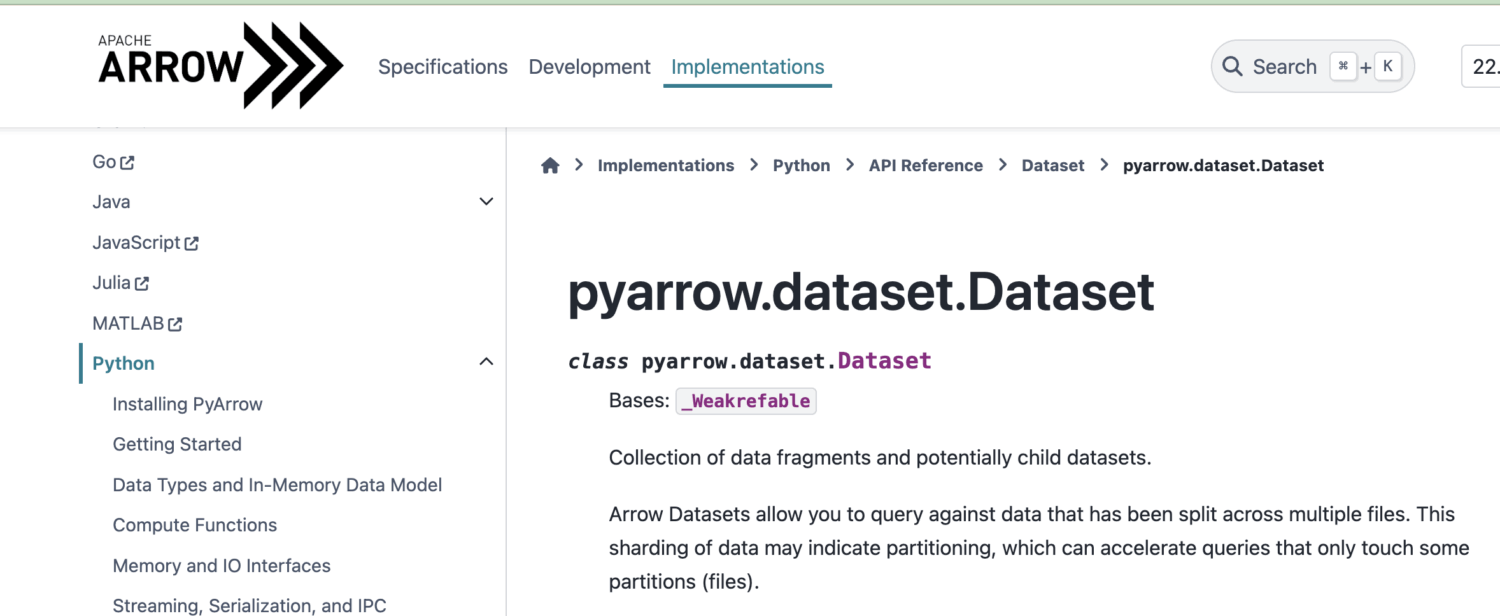Click the current breadcrumb pyarrow.dataset.Dataset
This screenshot has width=1500, height=616.
[1223, 166]
